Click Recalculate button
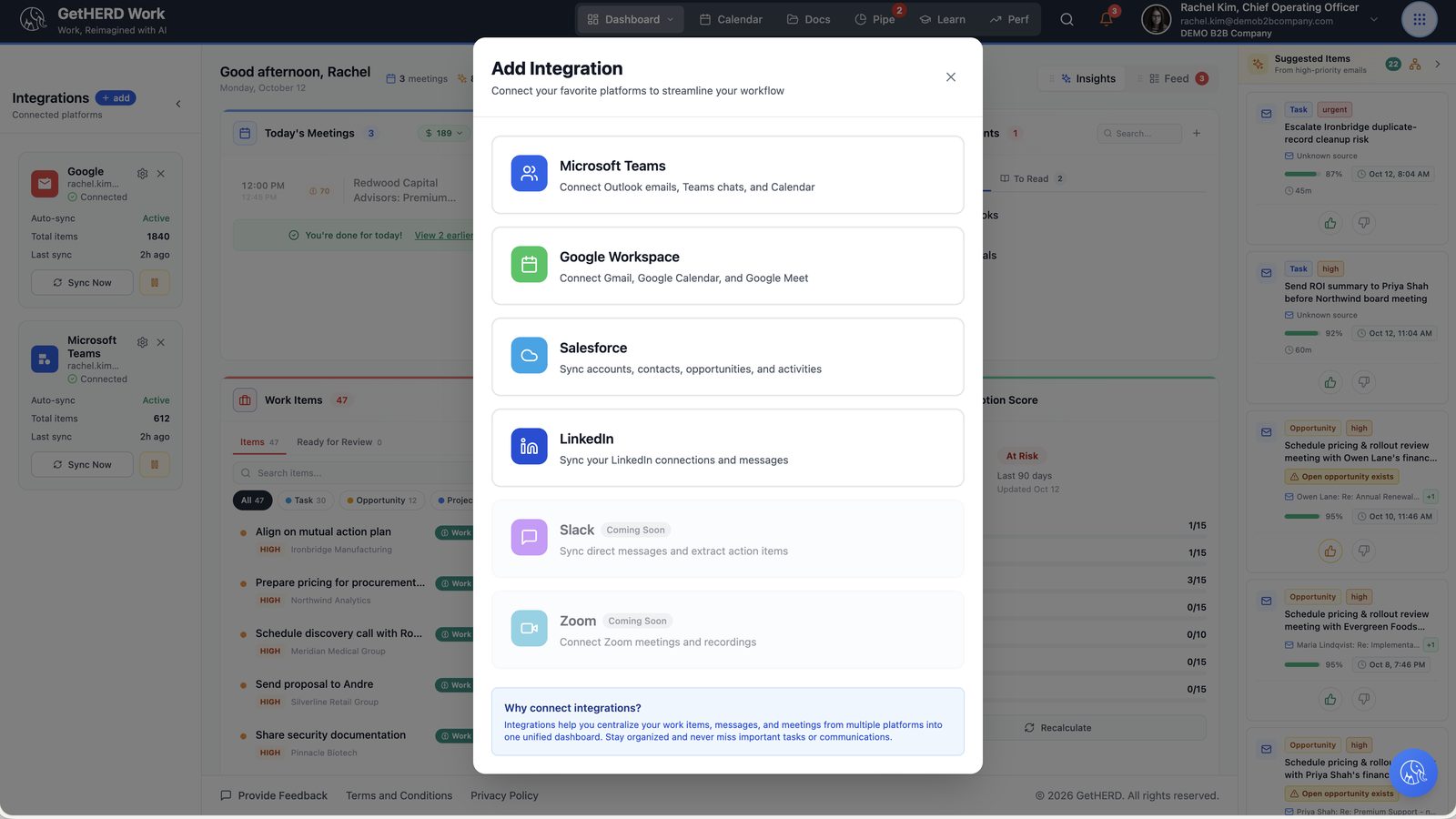The image size is (1456, 819). coord(1057,728)
